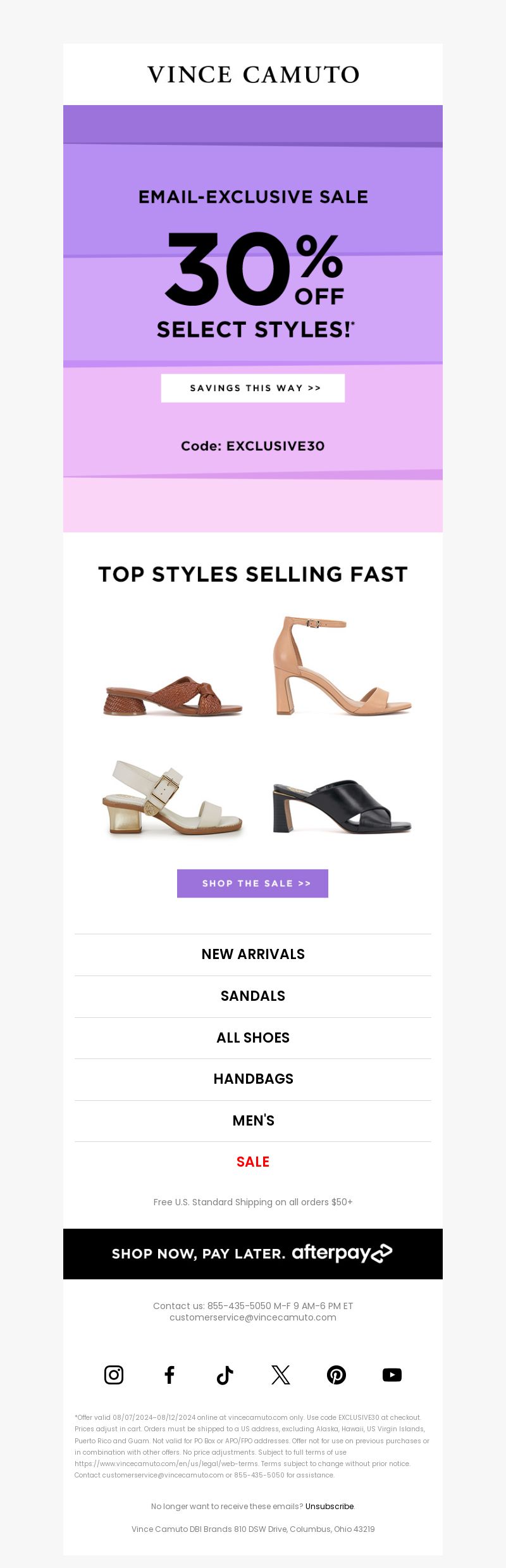Viewport: 506px width, 1568px height.
Task: Open the YouTube social icon
Action: 392,1374
